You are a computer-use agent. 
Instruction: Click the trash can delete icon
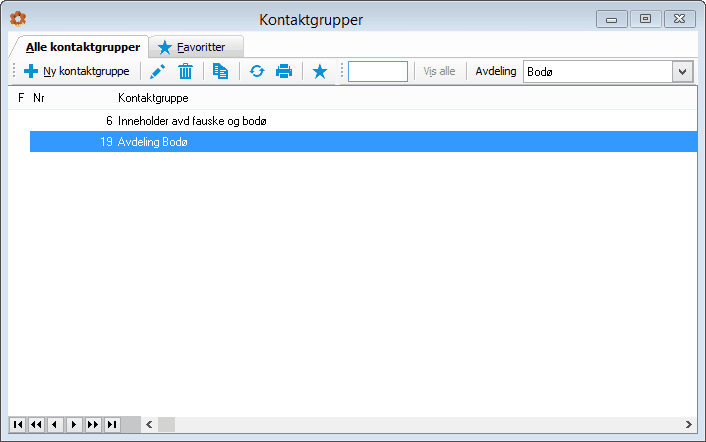tap(185, 71)
